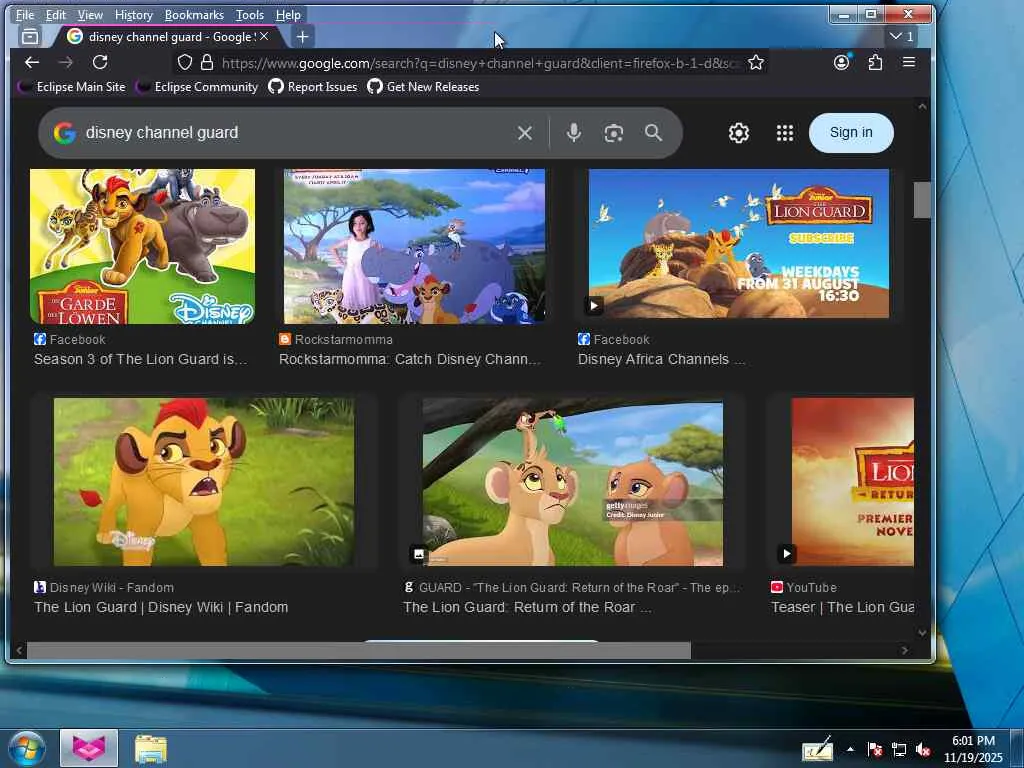Open the tablet input panel tray icon
1024x768 pixels.
pos(818,749)
